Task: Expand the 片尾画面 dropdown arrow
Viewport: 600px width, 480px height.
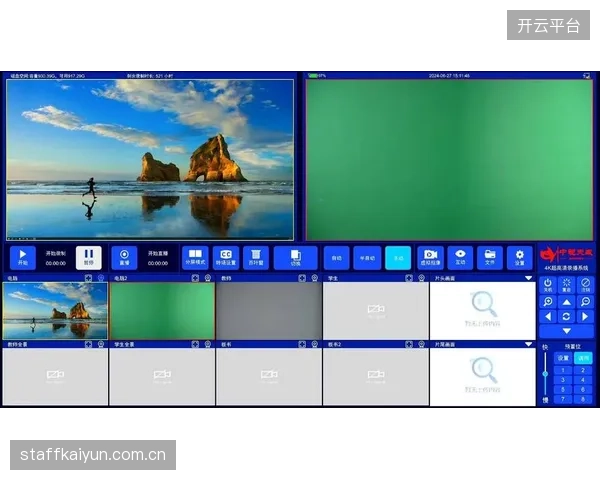Action: point(528,344)
